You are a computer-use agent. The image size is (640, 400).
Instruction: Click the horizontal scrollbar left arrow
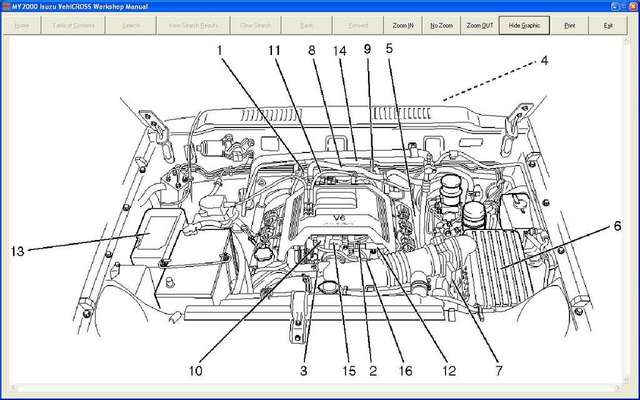coord(13,387)
